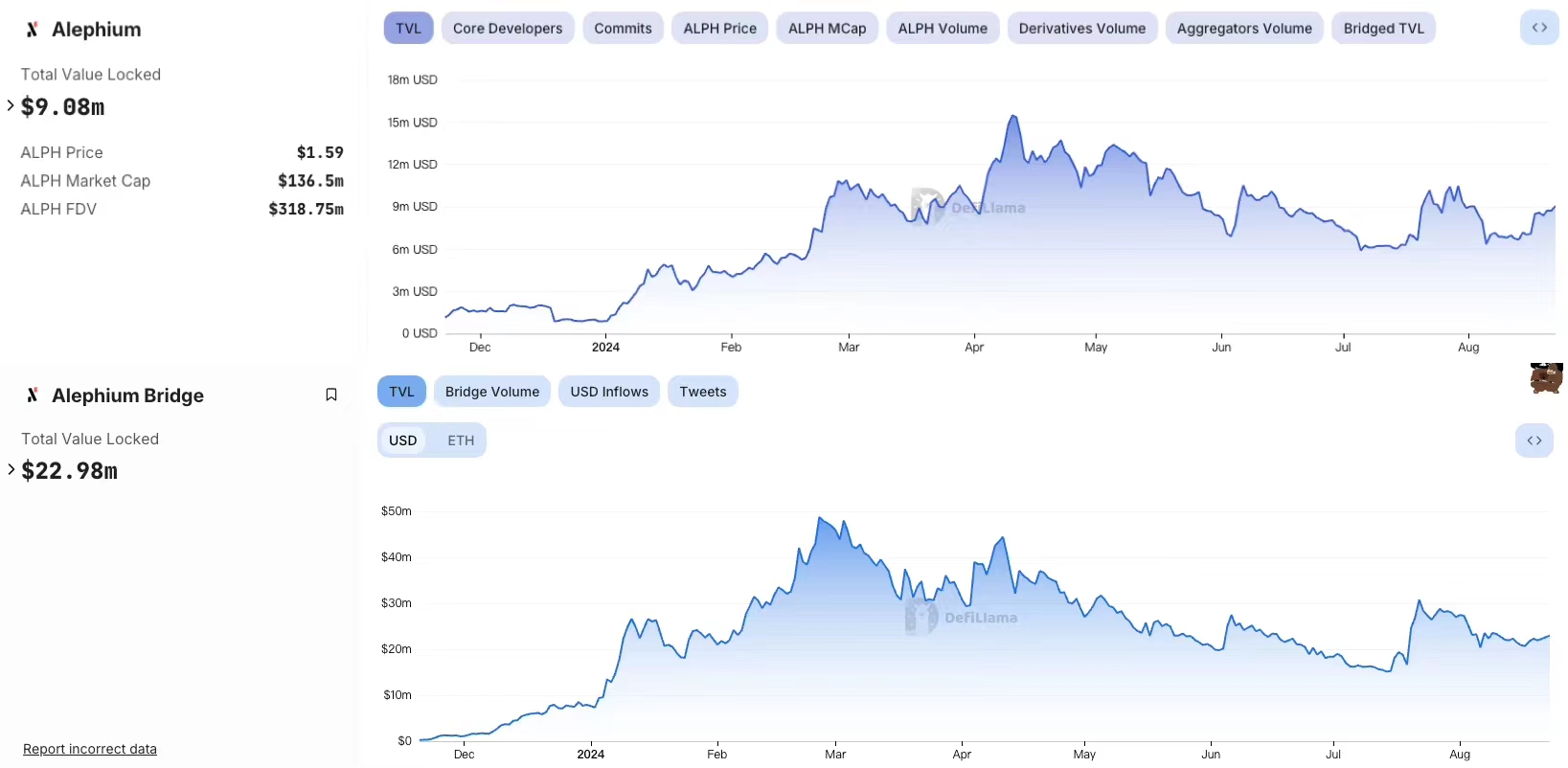The width and height of the screenshot is (1568, 768).
Task: Open embed code for Alephium chart
Action: (1539, 28)
